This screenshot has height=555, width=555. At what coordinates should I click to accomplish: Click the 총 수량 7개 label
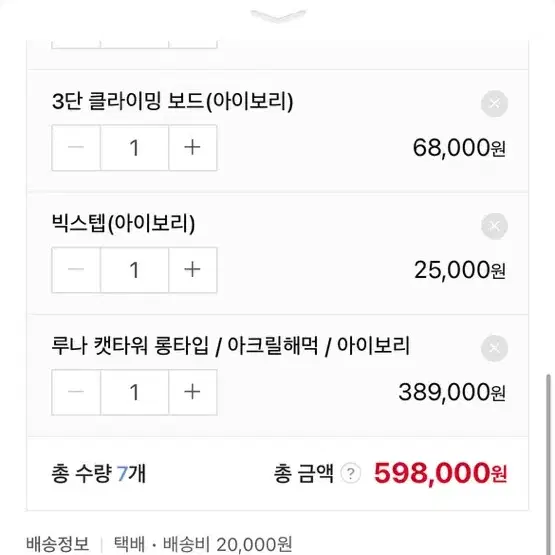pos(98,473)
